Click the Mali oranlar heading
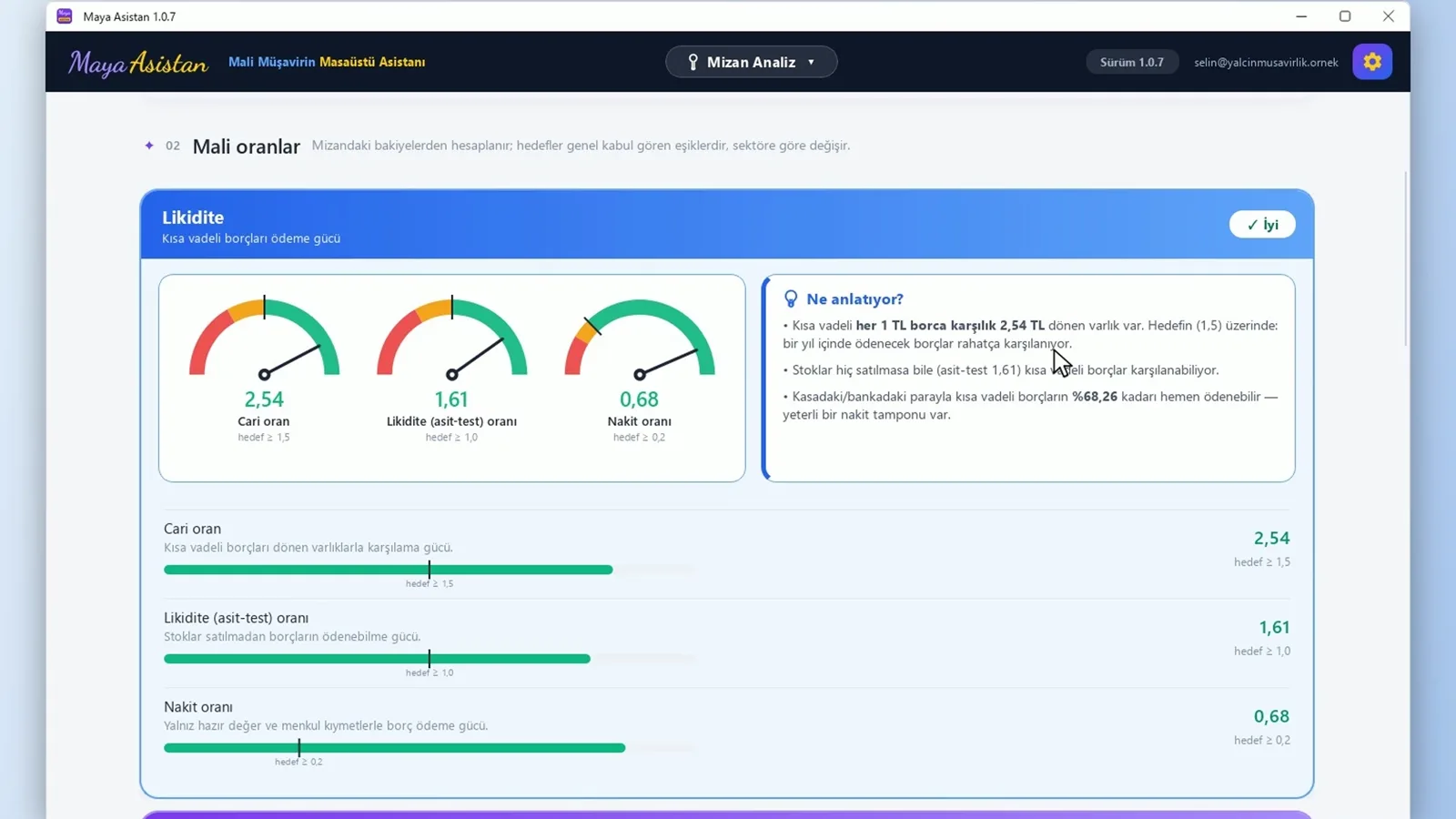 click(246, 147)
